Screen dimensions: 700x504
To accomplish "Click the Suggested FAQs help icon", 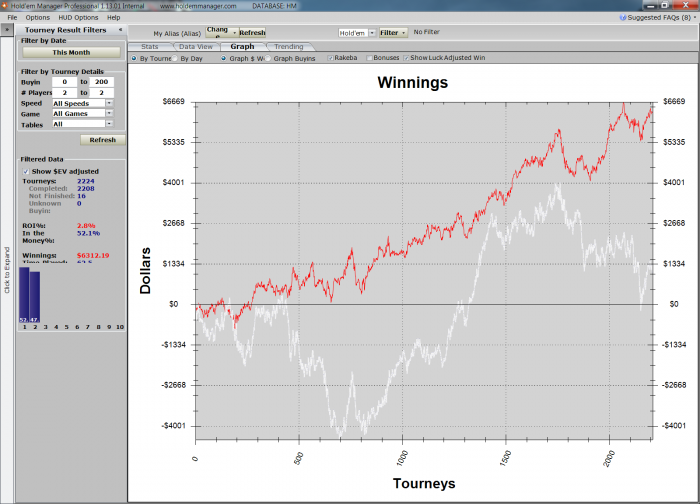I will [x=623, y=17].
